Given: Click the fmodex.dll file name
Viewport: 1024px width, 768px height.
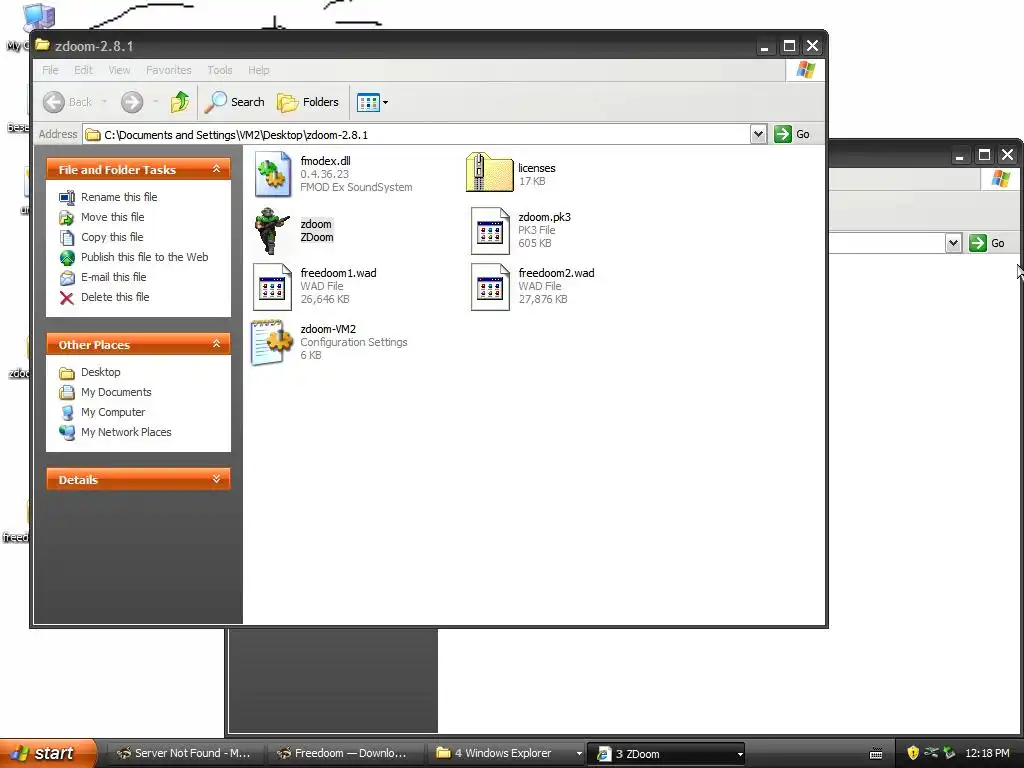Looking at the screenshot, I should 325,161.
